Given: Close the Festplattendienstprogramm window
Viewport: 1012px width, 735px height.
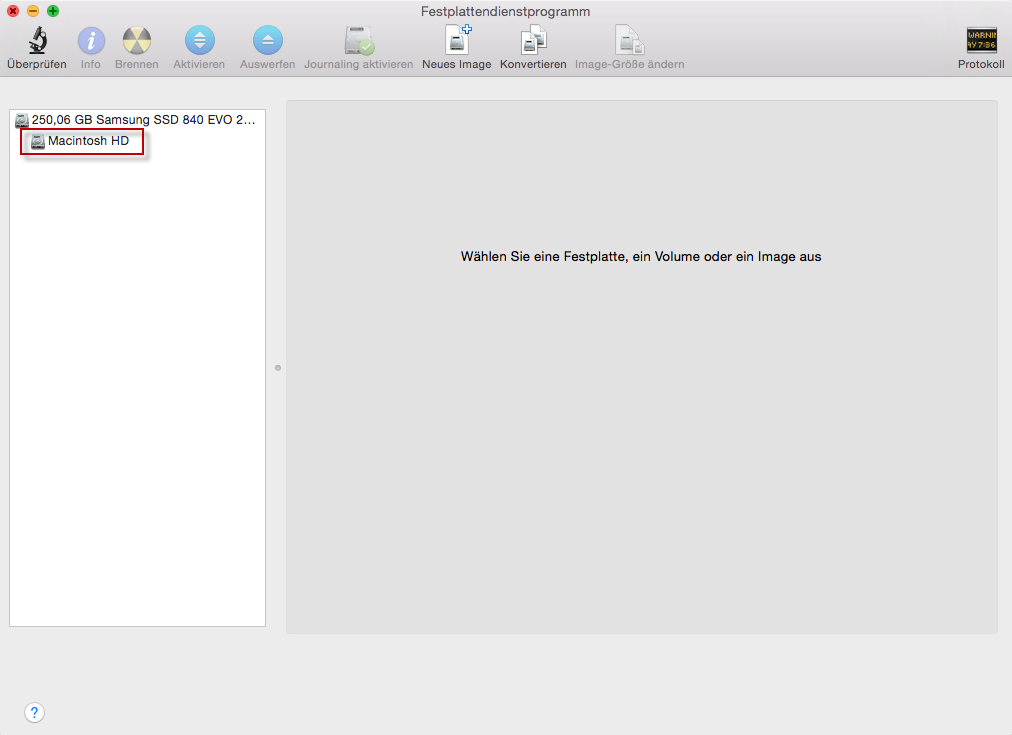Looking at the screenshot, I should click(x=12, y=11).
